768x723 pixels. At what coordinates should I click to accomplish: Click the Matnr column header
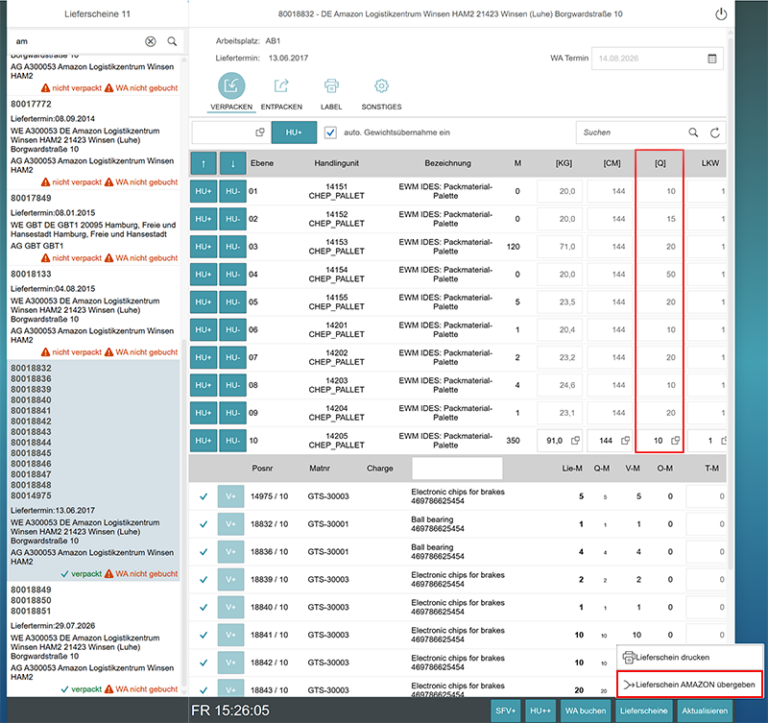(319, 468)
